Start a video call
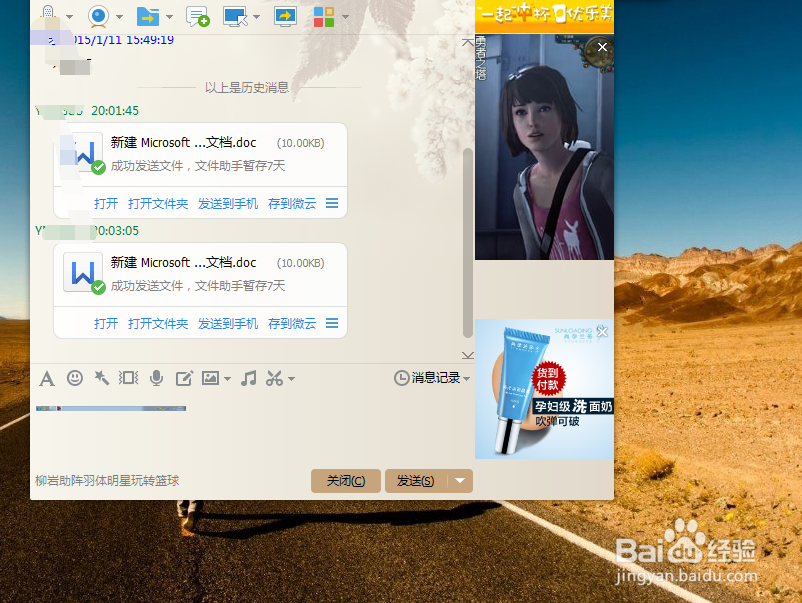 point(98,17)
